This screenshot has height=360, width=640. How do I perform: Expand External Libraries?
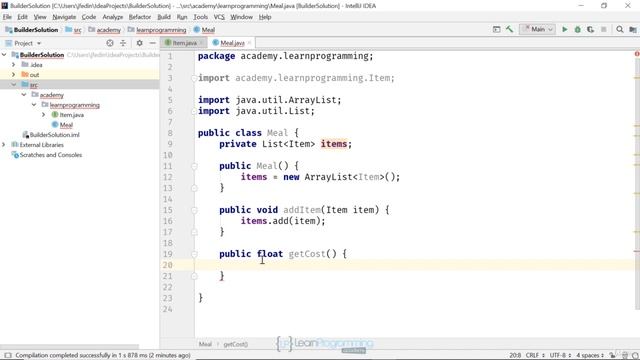click(x=4, y=145)
